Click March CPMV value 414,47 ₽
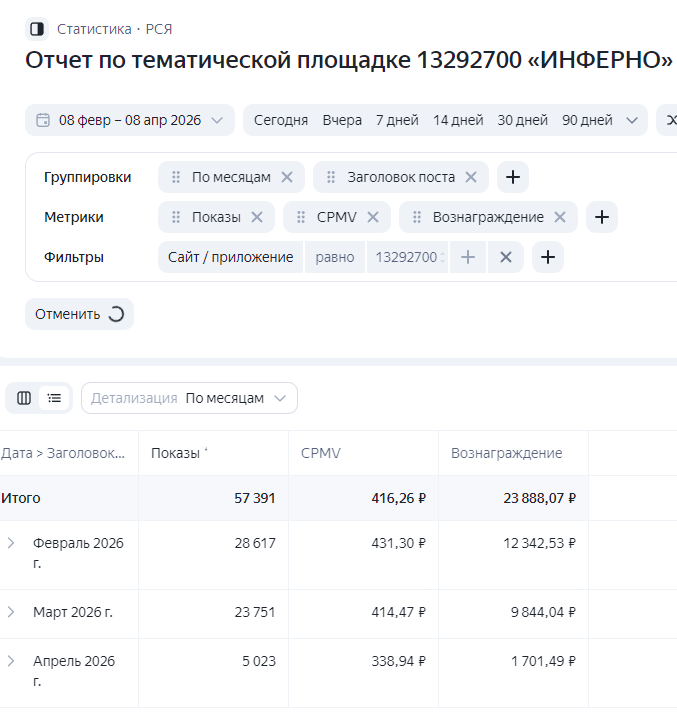The height and width of the screenshot is (719, 677). tap(399, 612)
